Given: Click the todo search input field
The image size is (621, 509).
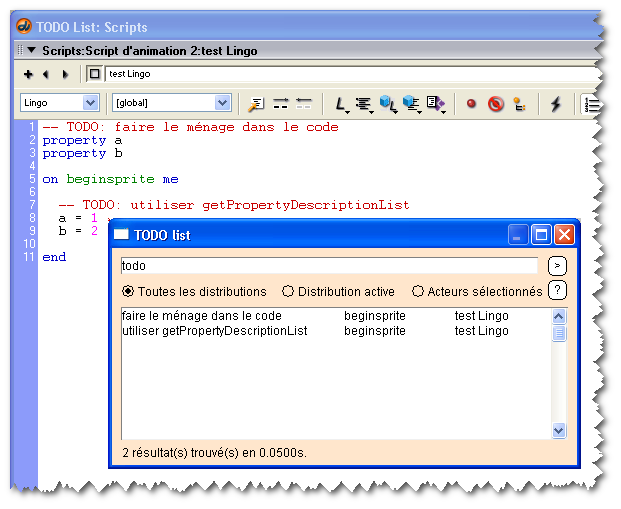Looking at the screenshot, I should 329,265.
